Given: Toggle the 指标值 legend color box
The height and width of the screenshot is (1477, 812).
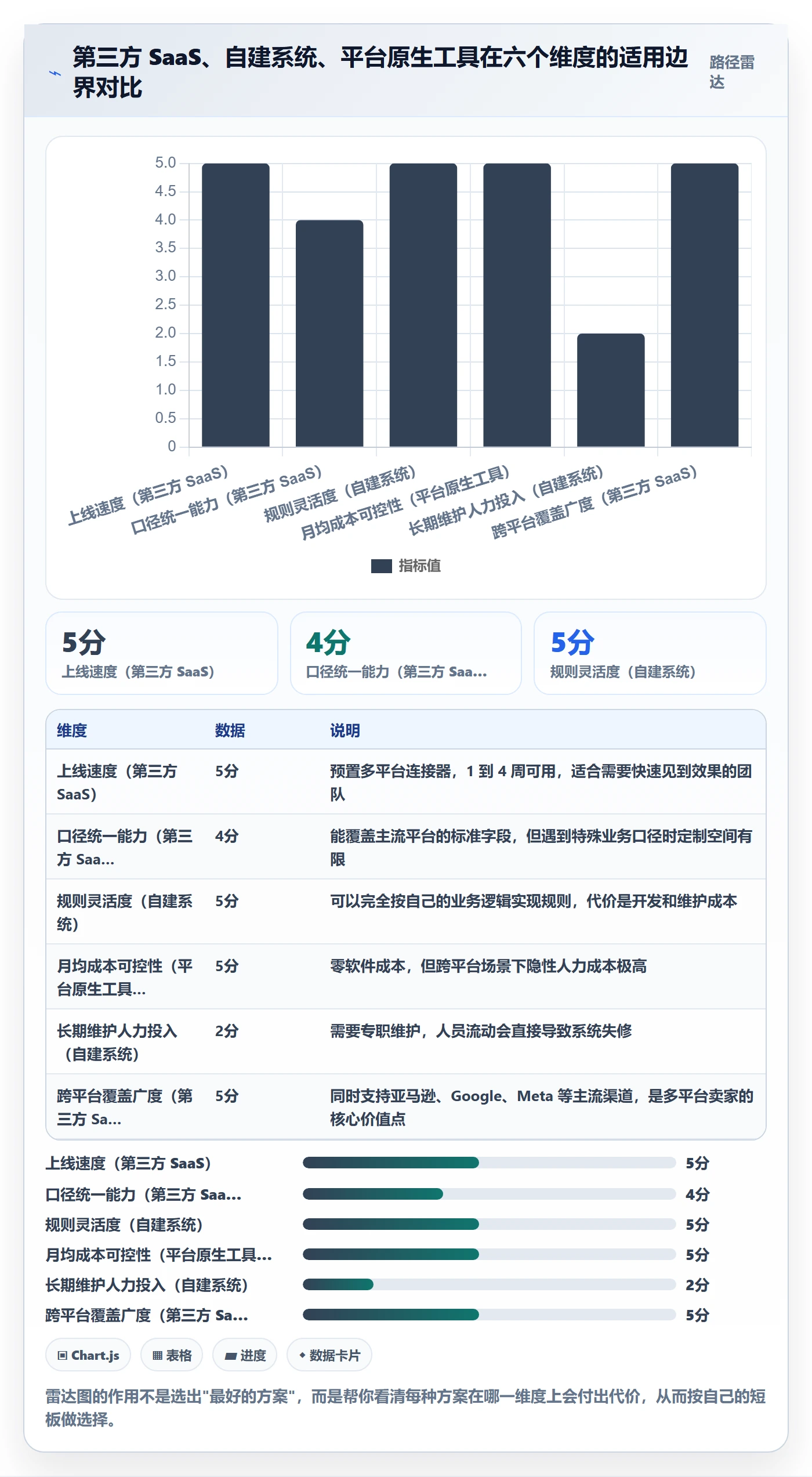Looking at the screenshot, I should pyautogui.click(x=381, y=566).
